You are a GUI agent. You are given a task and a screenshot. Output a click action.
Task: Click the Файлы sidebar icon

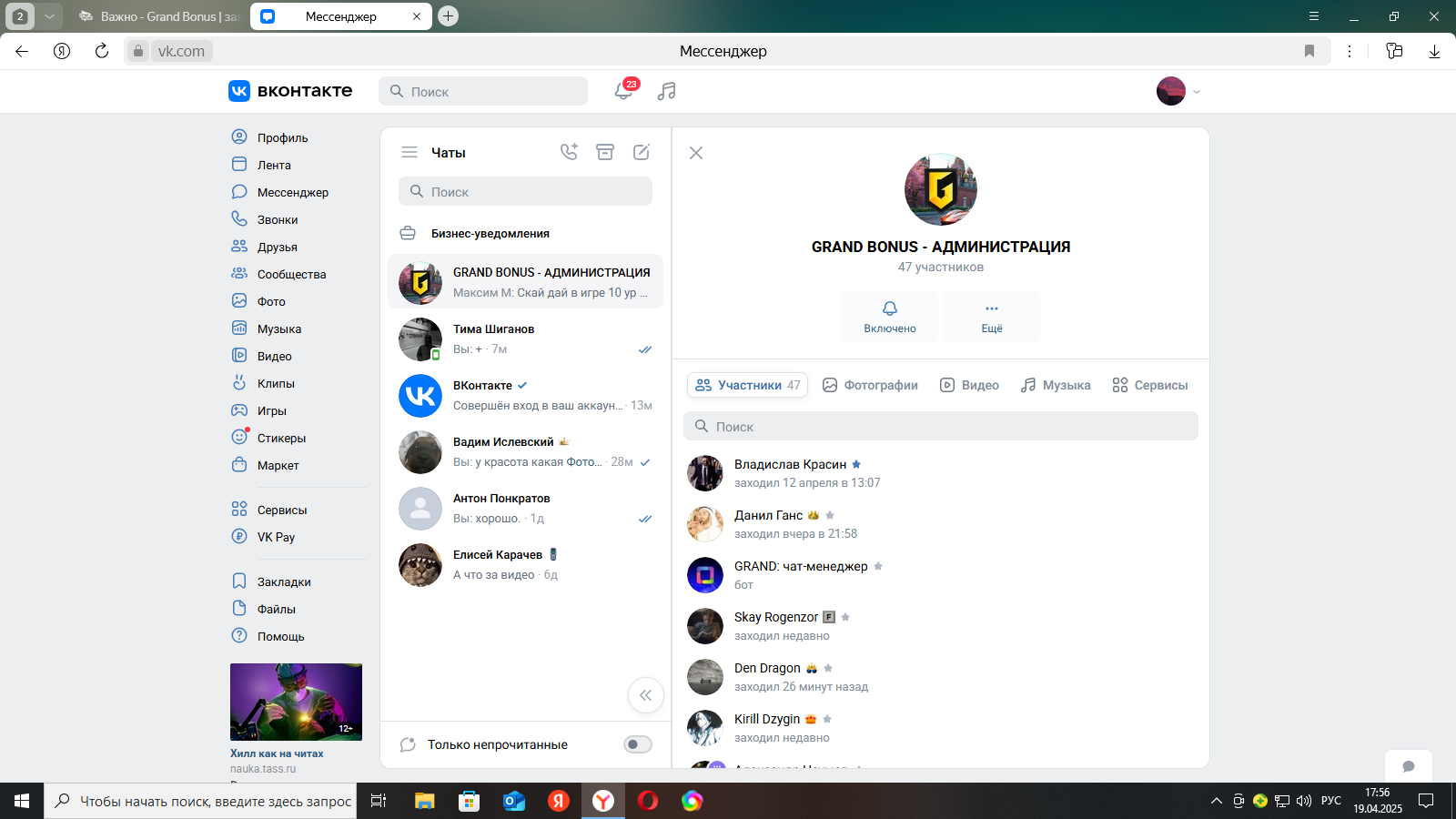239,608
